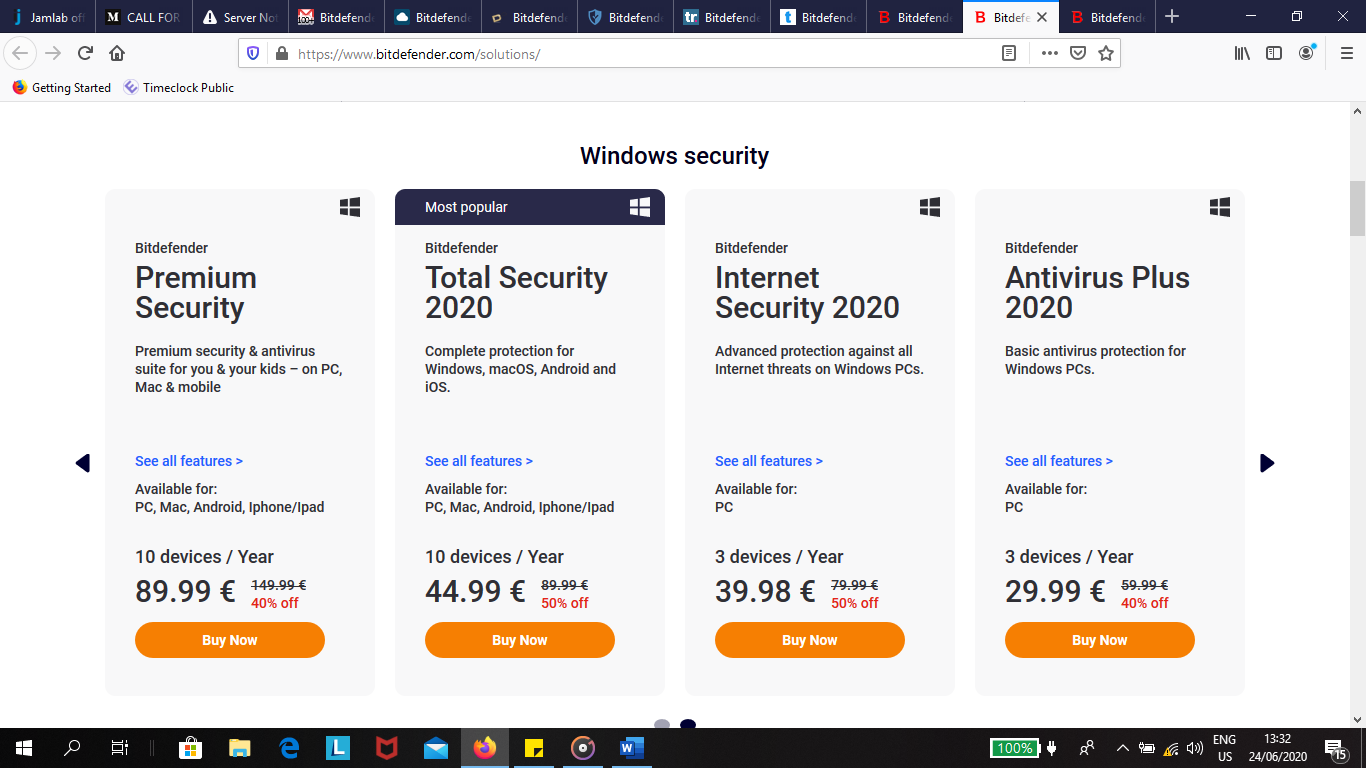Open the Firefox hamburger menu
The height and width of the screenshot is (768, 1366).
[1346, 53]
